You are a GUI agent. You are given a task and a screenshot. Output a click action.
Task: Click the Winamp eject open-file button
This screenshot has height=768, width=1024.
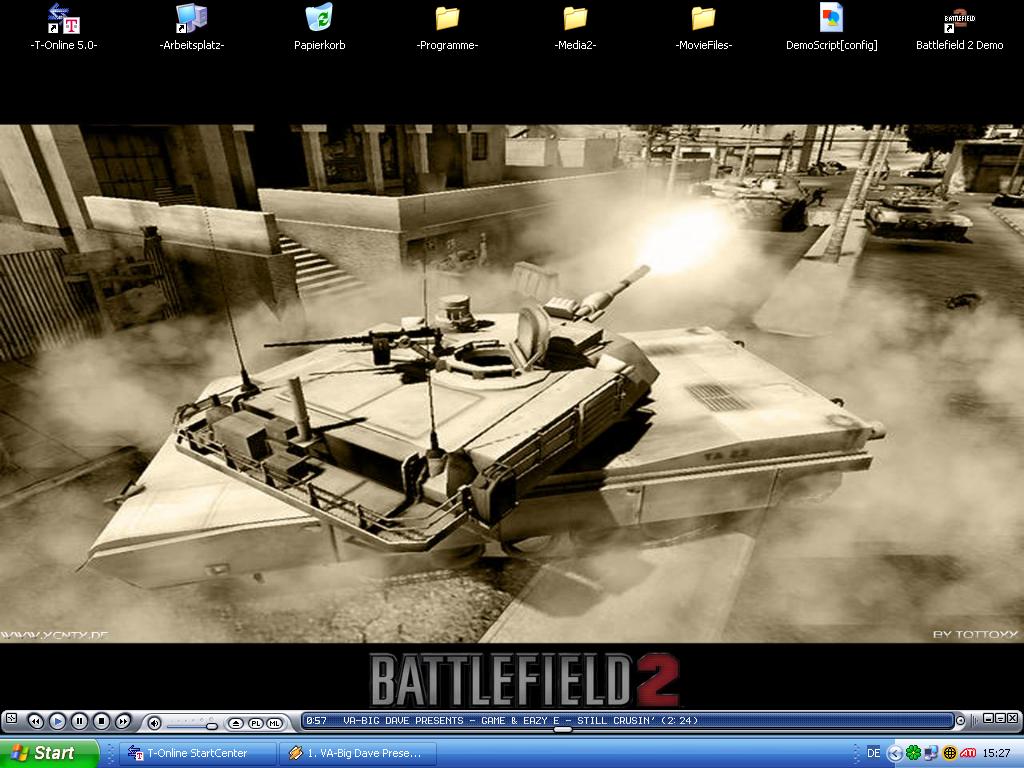[236, 723]
